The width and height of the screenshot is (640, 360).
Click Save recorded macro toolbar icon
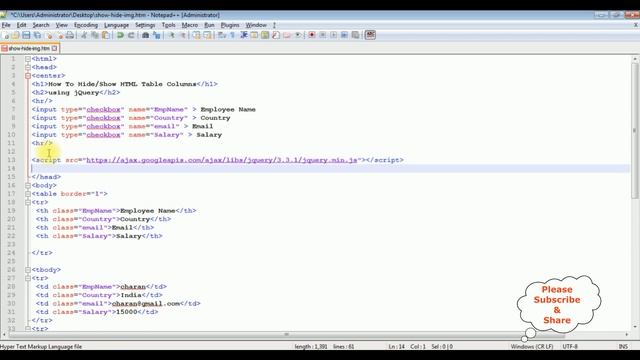pos(355,35)
